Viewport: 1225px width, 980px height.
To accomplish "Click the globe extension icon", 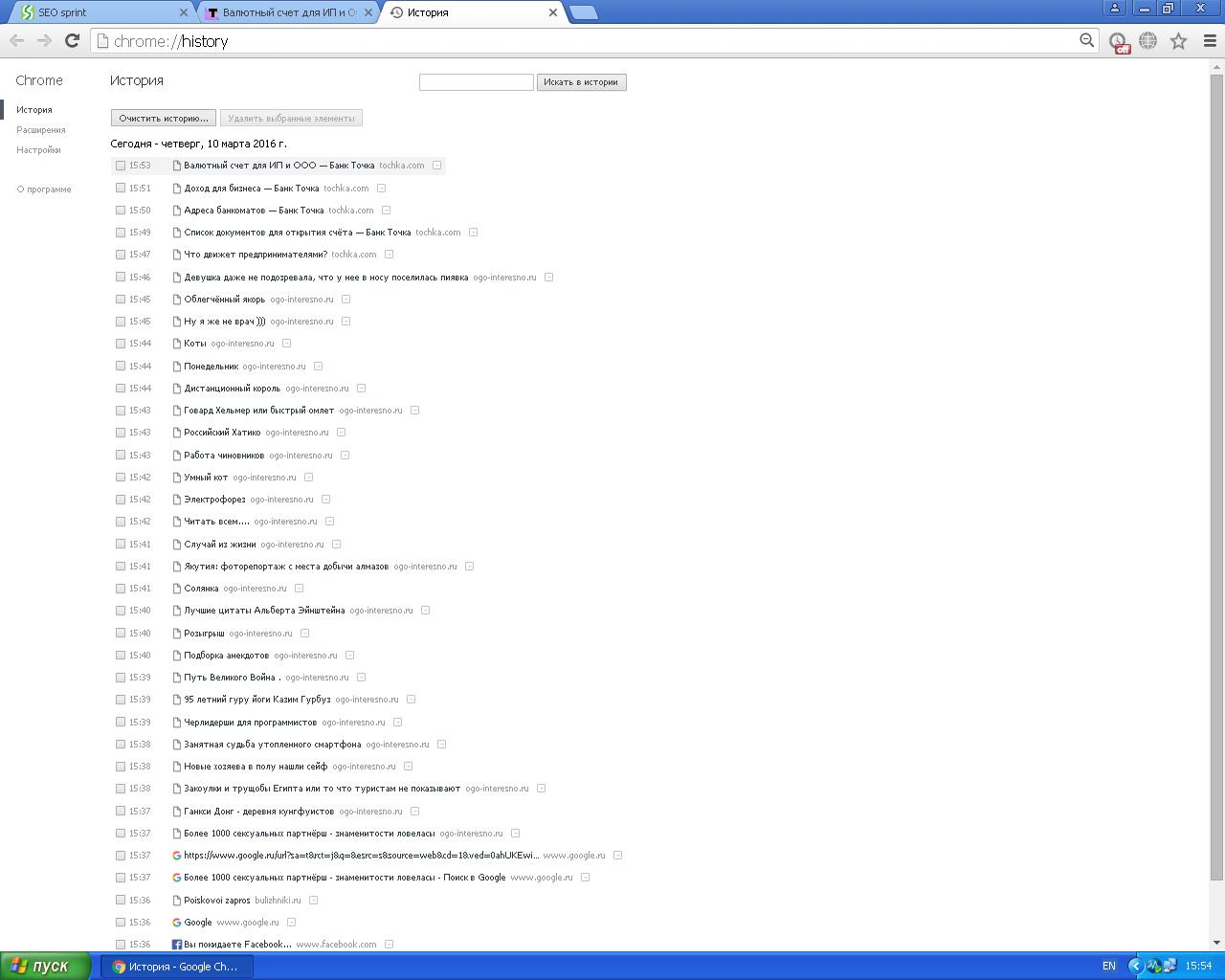I will click(1147, 40).
